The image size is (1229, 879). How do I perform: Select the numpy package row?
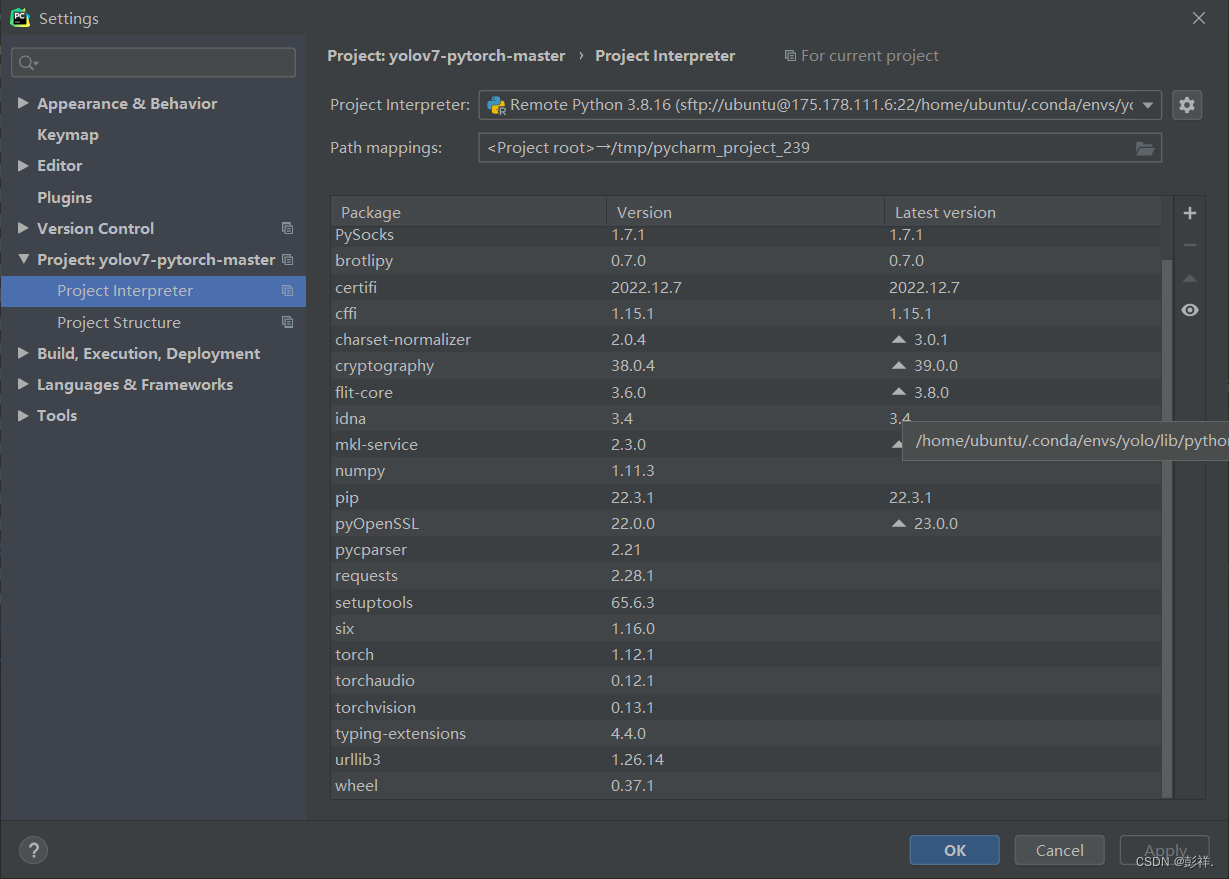(746, 470)
